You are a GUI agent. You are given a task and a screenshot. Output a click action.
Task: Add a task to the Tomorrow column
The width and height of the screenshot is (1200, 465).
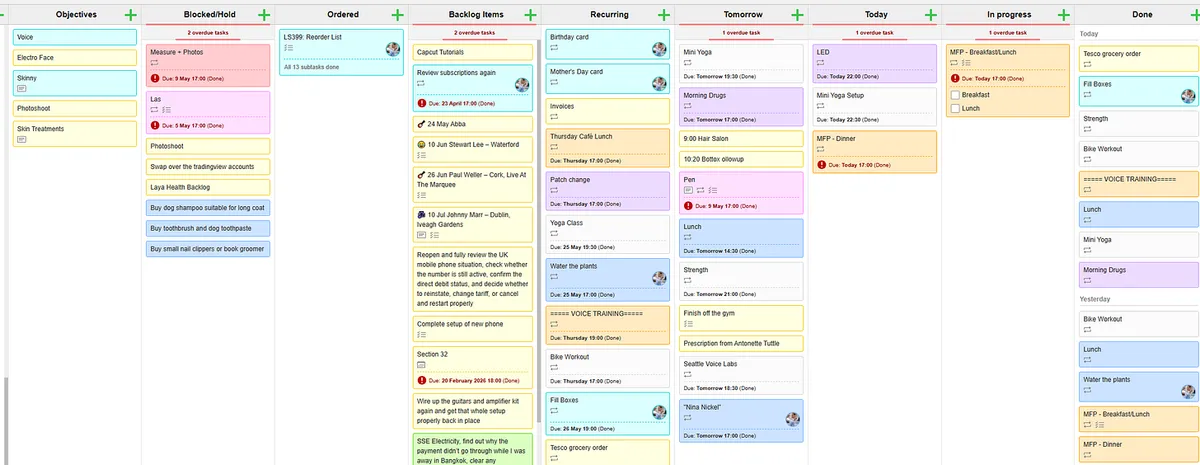click(797, 15)
